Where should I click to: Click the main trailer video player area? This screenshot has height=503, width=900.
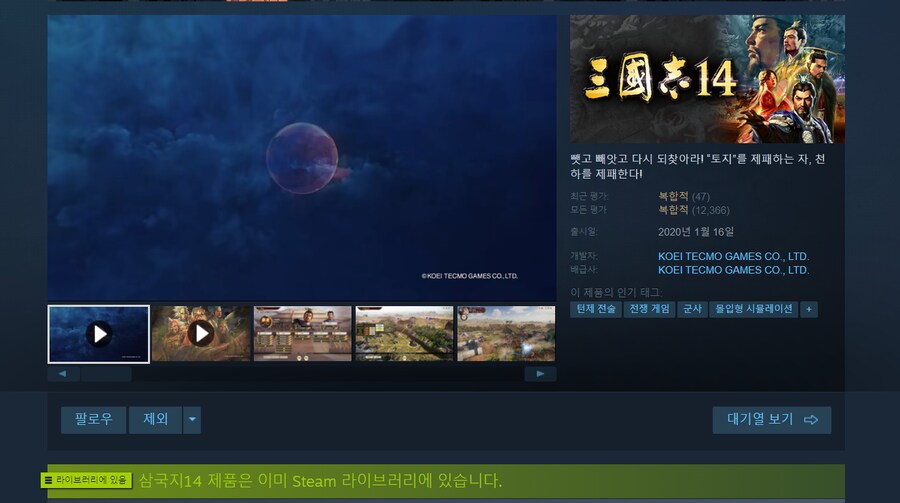302,158
